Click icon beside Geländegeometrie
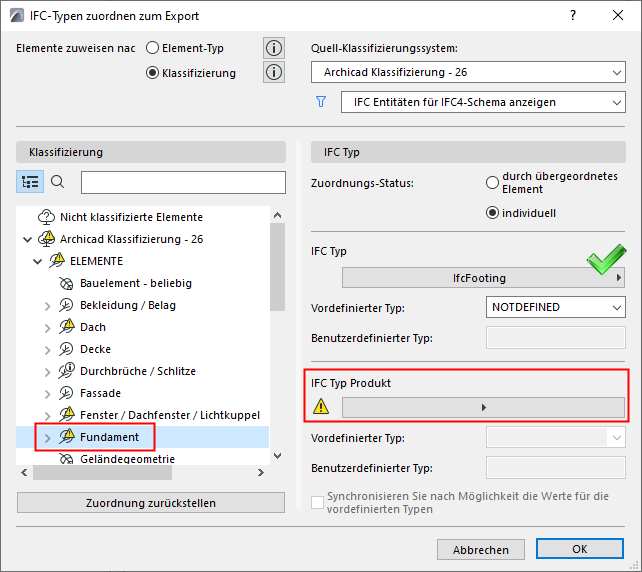Image resolution: width=642 pixels, height=572 pixels. click(66, 459)
